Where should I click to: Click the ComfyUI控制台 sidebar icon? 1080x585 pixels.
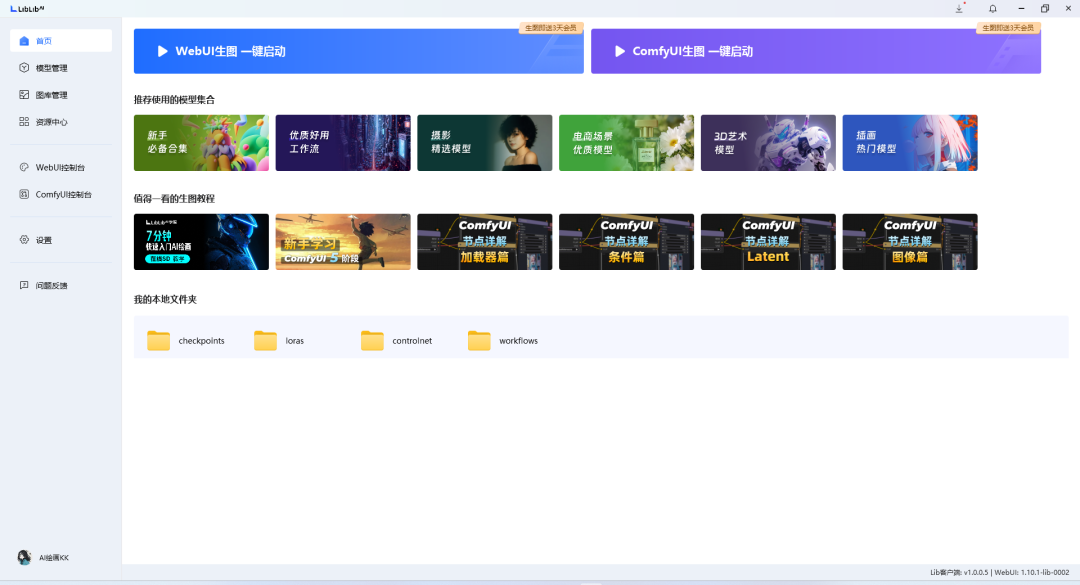pyautogui.click(x=24, y=194)
